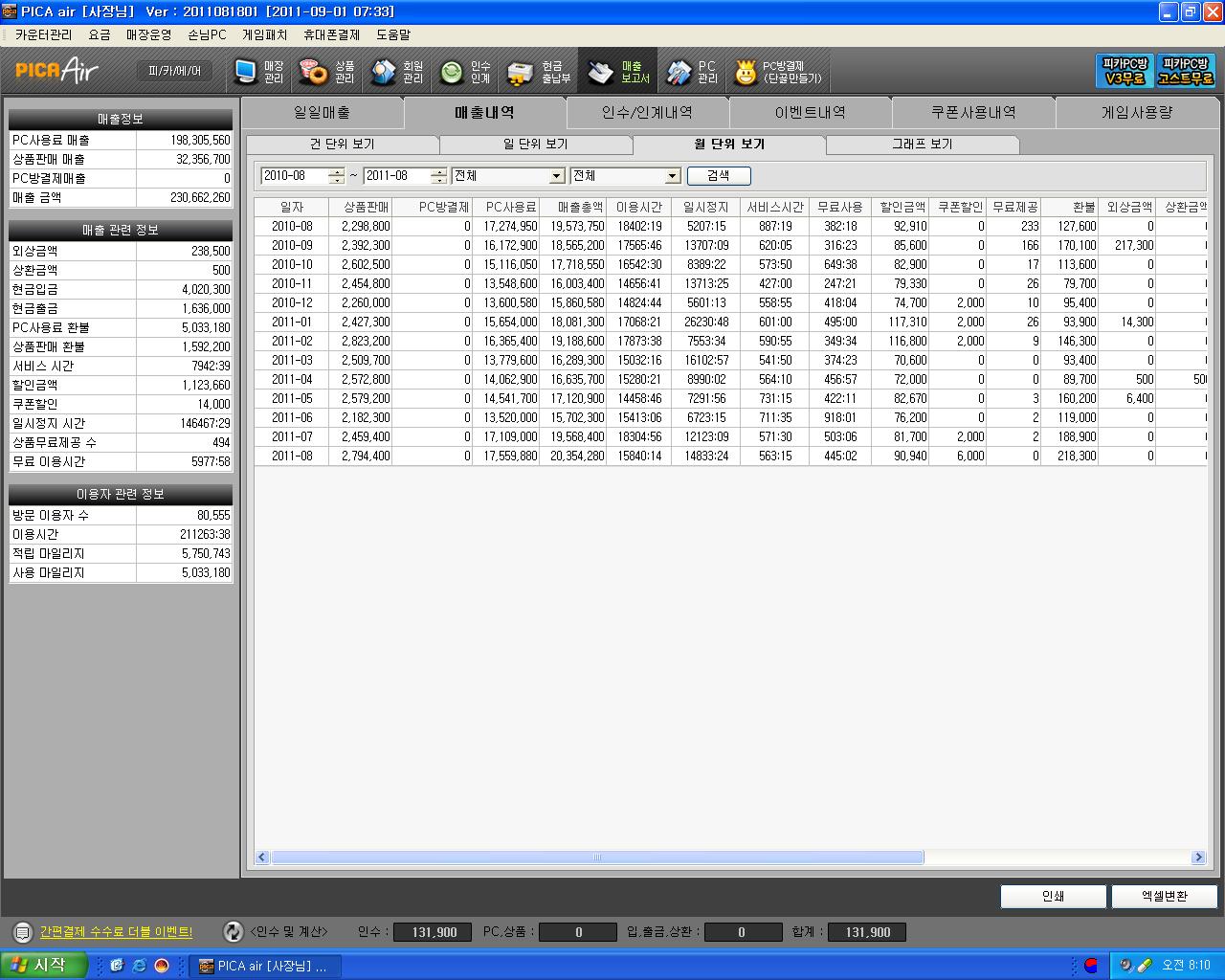This screenshot has width=1225, height=980.
Task: Click the 엑셀변환 Excel export button
Action: tap(1165, 897)
